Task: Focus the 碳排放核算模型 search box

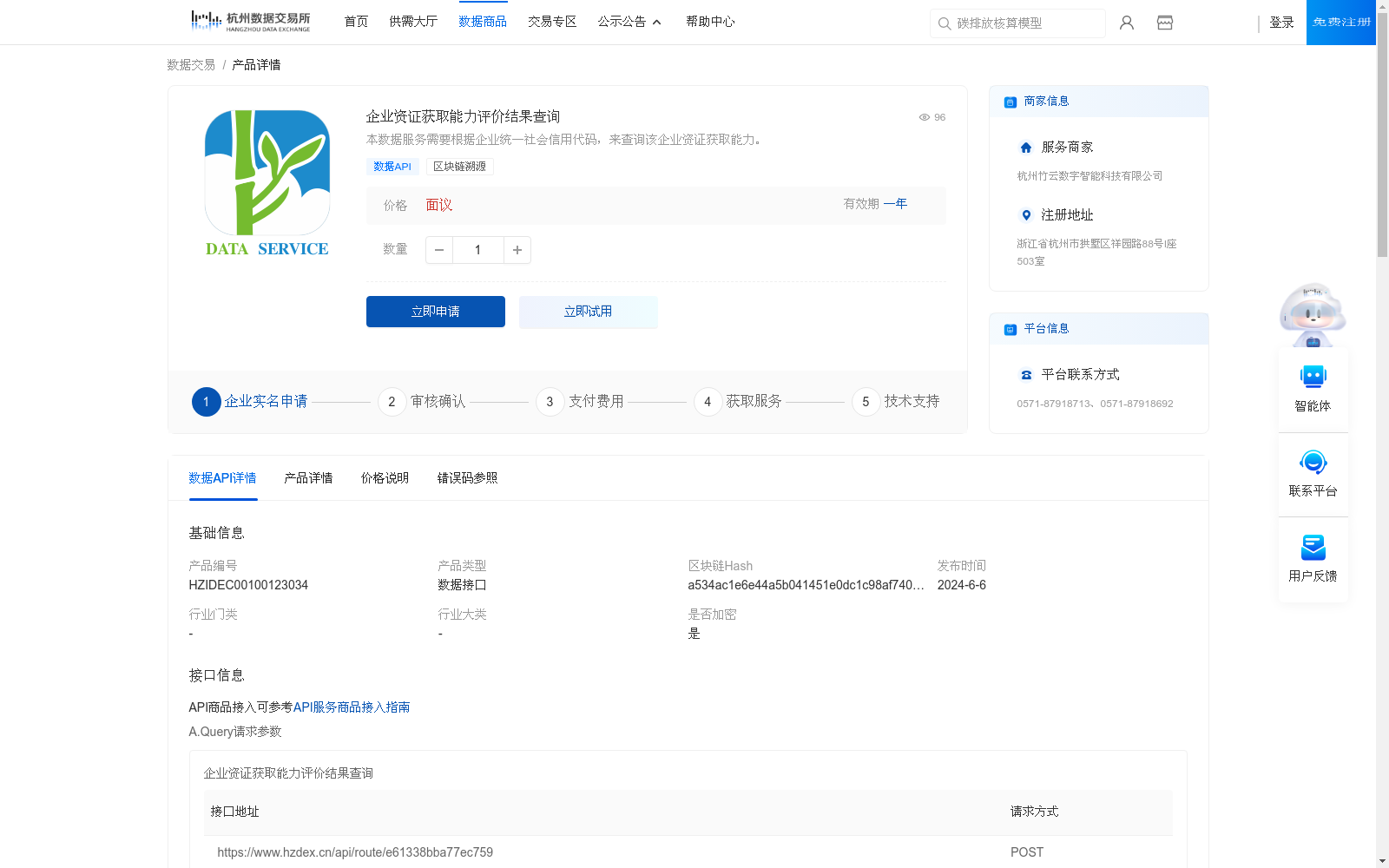Action: point(1017,23)
